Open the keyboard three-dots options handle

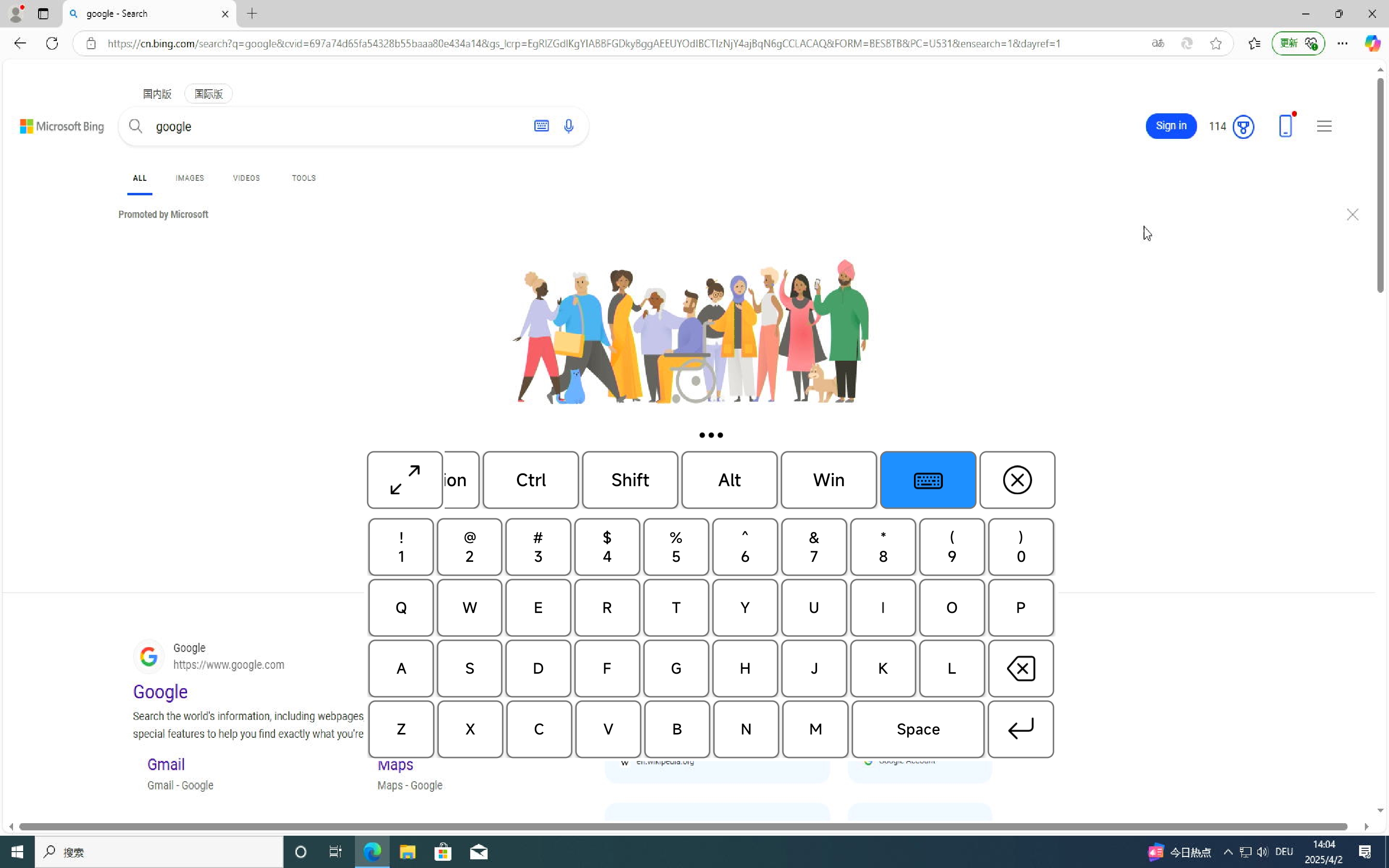click(x=710, y=435)
